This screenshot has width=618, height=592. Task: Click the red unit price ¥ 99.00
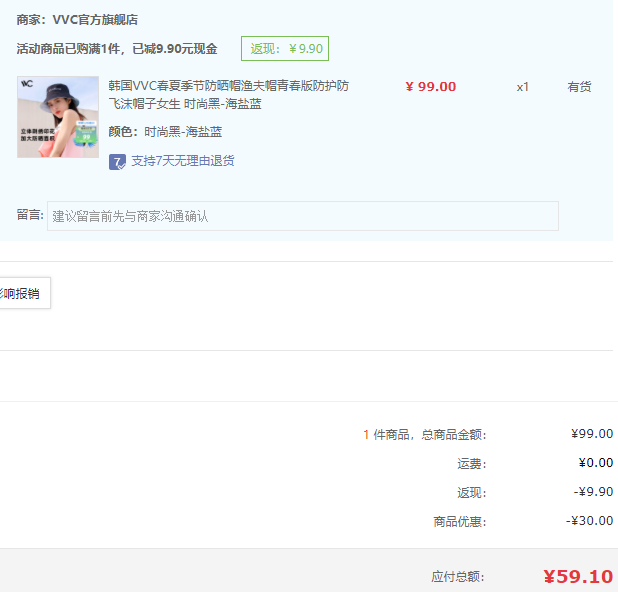(x=431, y=87)
